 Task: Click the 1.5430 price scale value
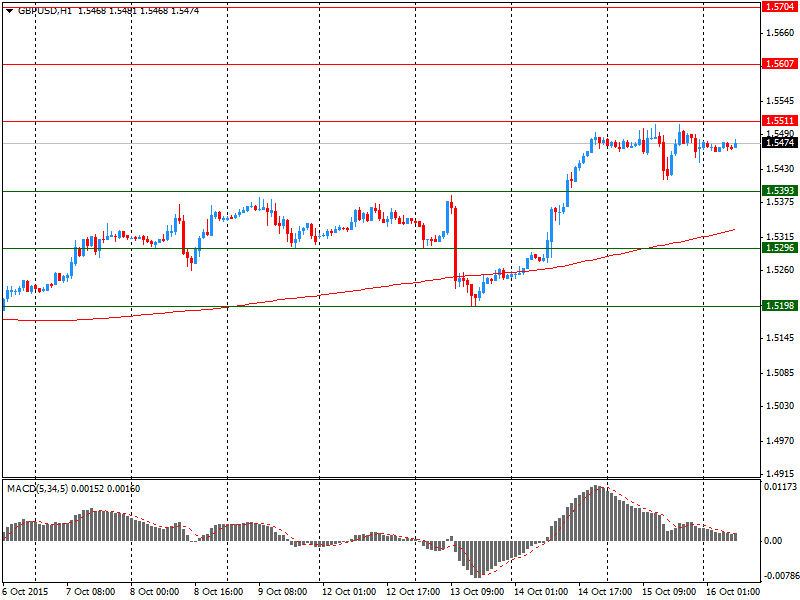[x=781, y=169]
